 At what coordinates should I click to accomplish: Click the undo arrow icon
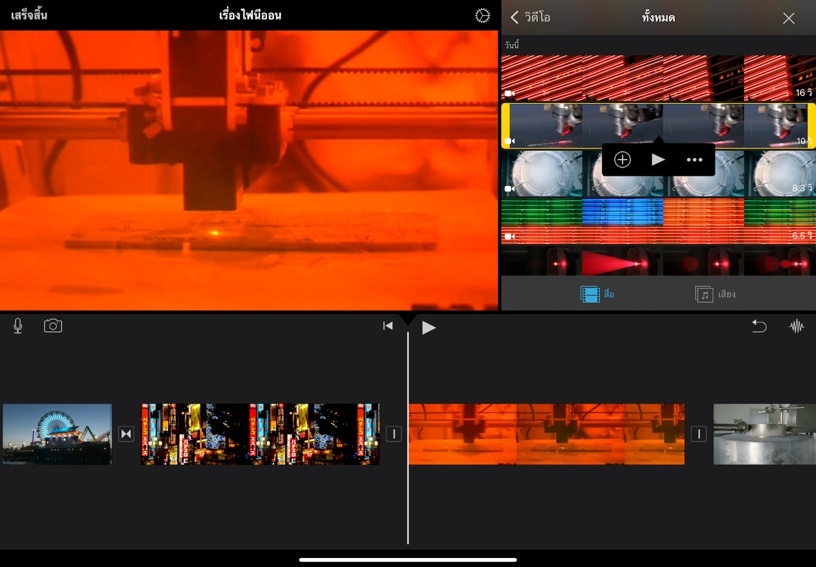[759, 326]
